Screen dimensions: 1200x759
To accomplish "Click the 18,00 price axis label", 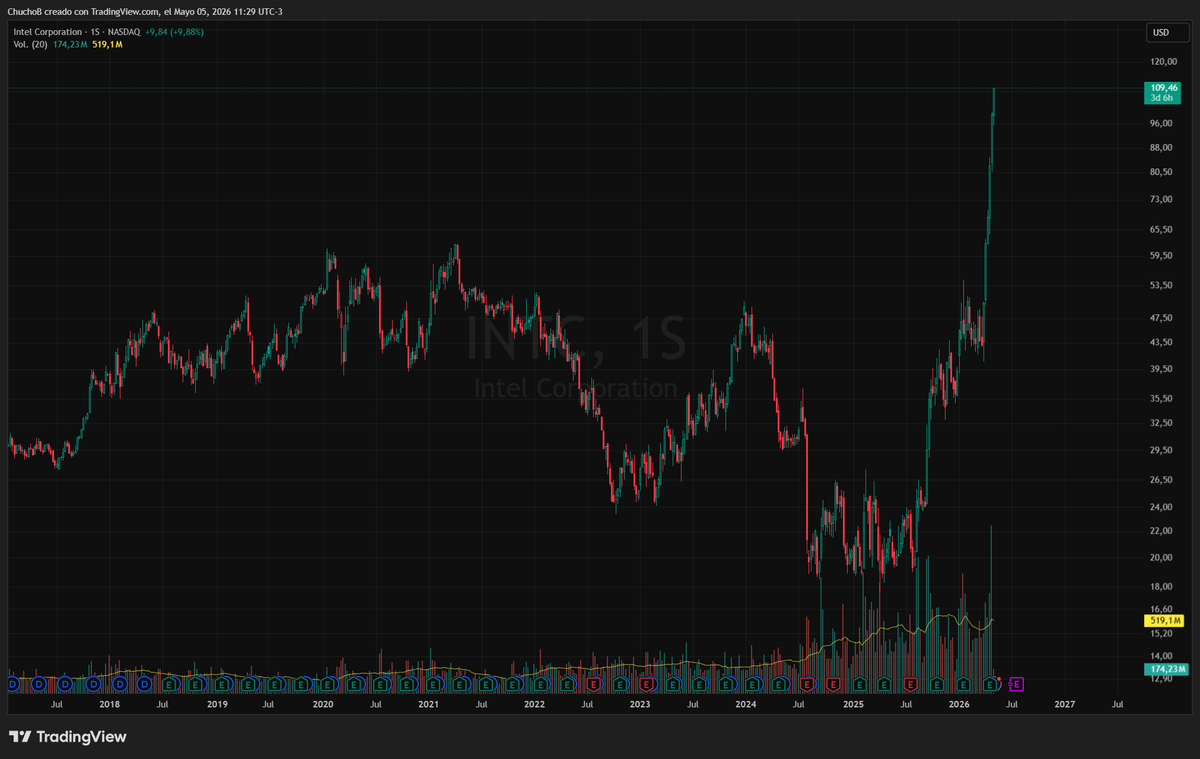I will point(1161,587).
